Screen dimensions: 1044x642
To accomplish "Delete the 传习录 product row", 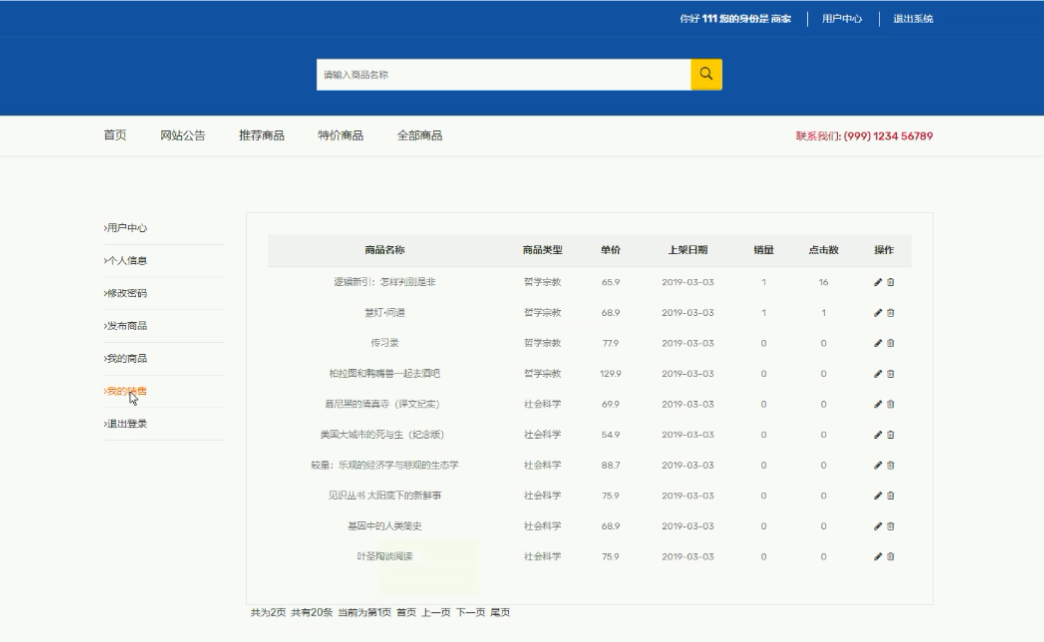I will click(x=891, y=344).
